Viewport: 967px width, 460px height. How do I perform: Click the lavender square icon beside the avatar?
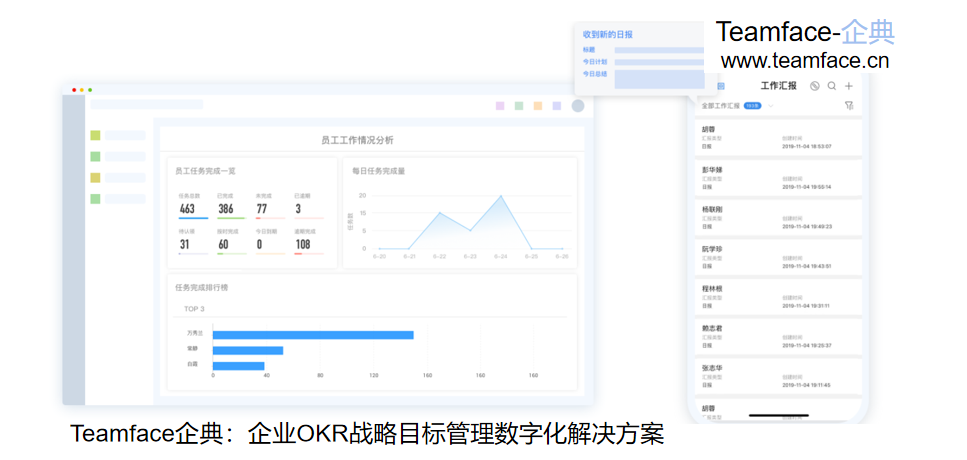[x=557, y=106]
